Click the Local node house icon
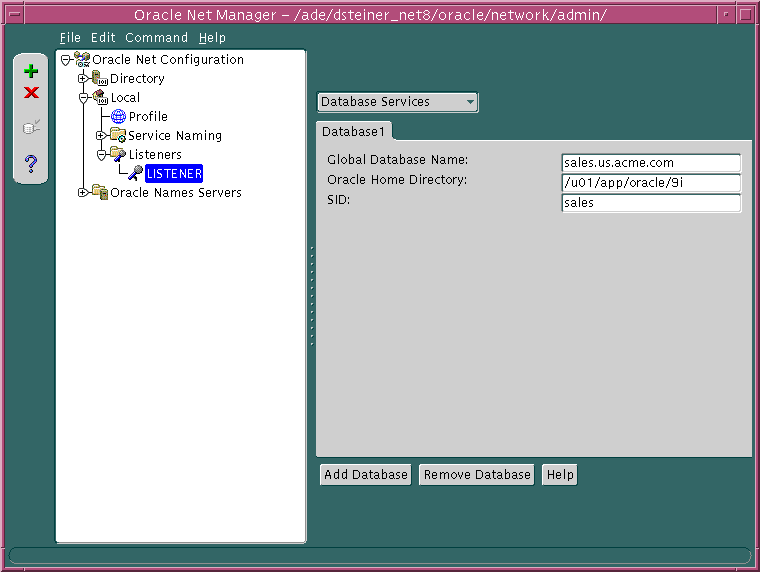 pyautogui.click(x=100, y=97)
